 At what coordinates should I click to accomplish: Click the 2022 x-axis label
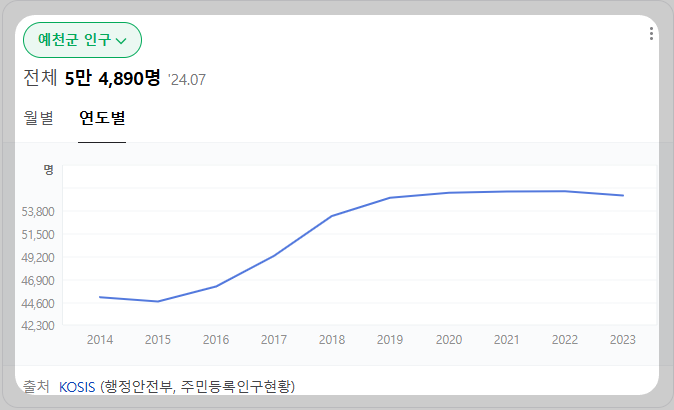pyautogui.click(x=564, y=340)
